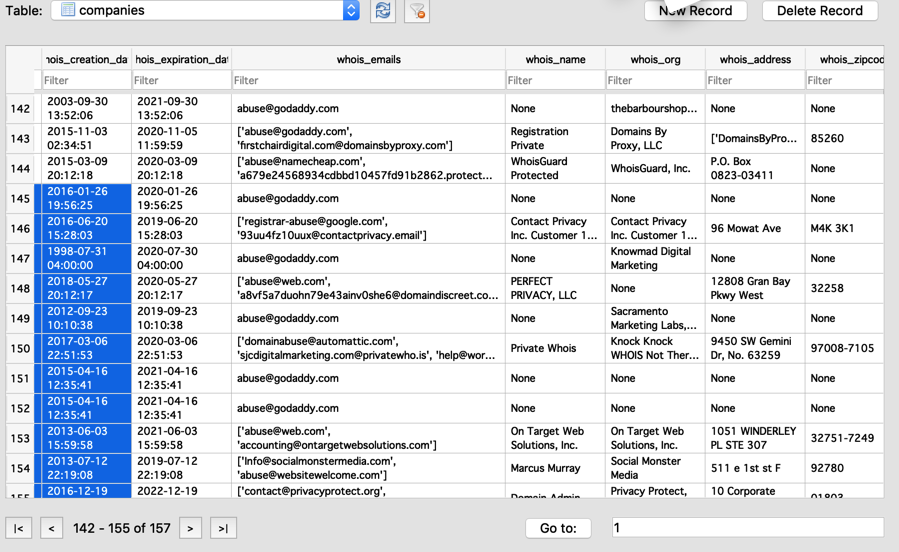Click 511 e 1st st F cell
Screen dimensions: 899x552
(x=755, y=468)
